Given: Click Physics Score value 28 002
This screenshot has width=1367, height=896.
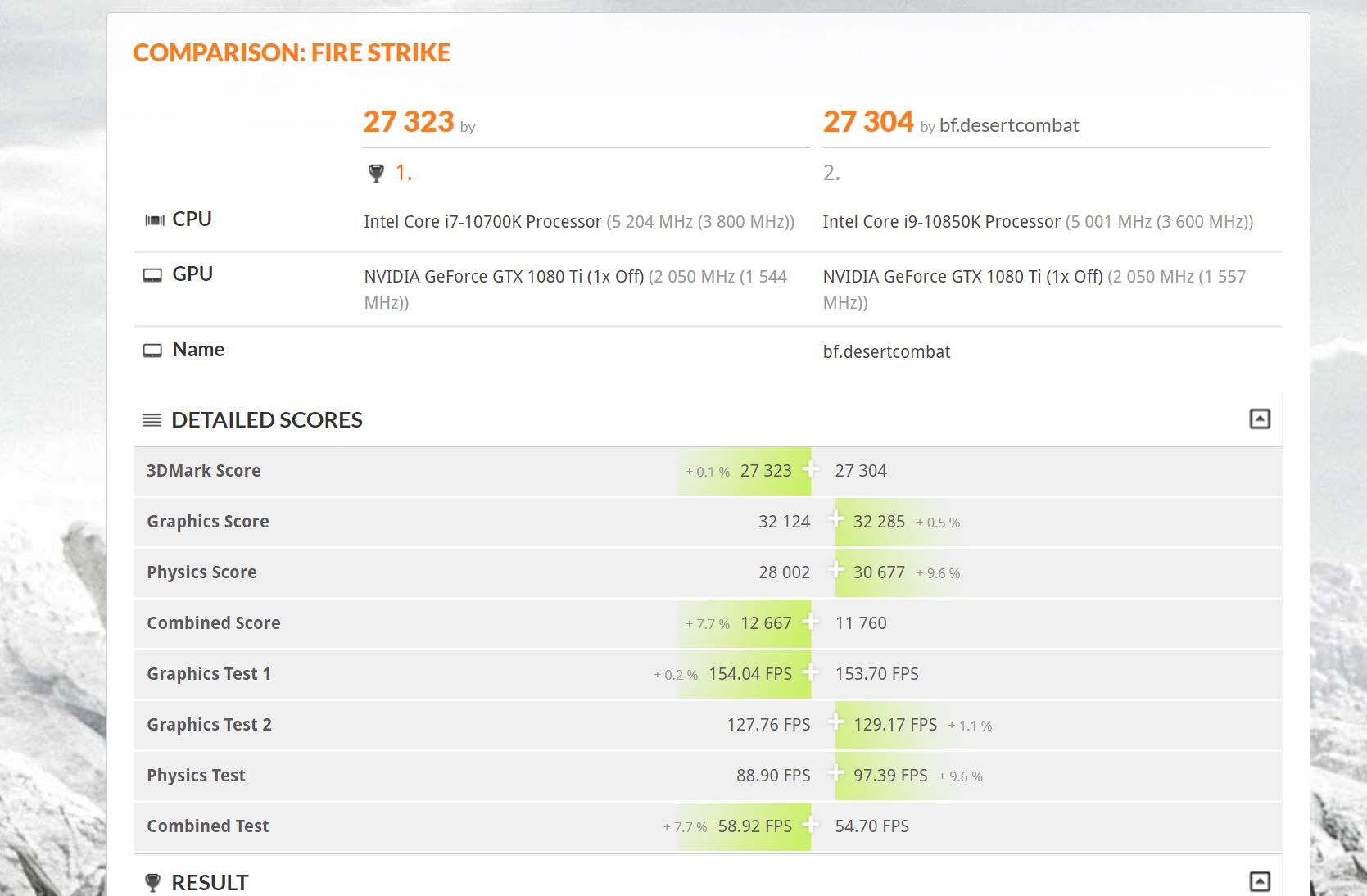Looking at the screenshot, I should (x=784, y=572).
